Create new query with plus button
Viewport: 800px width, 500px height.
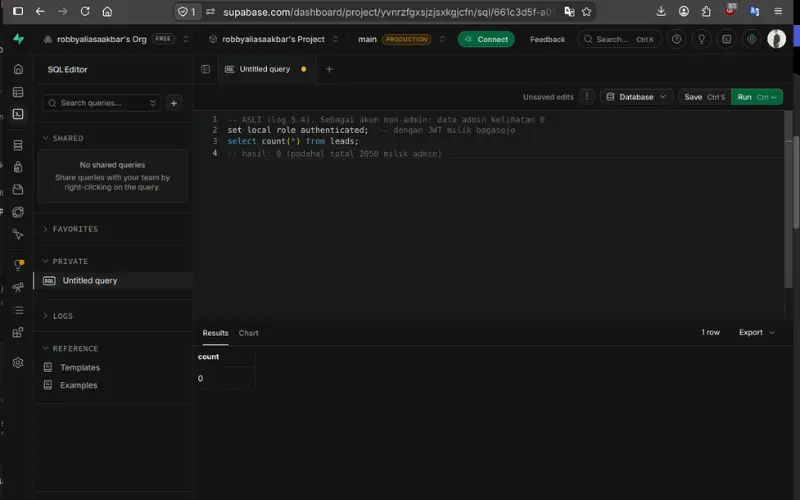pos(173,103)
